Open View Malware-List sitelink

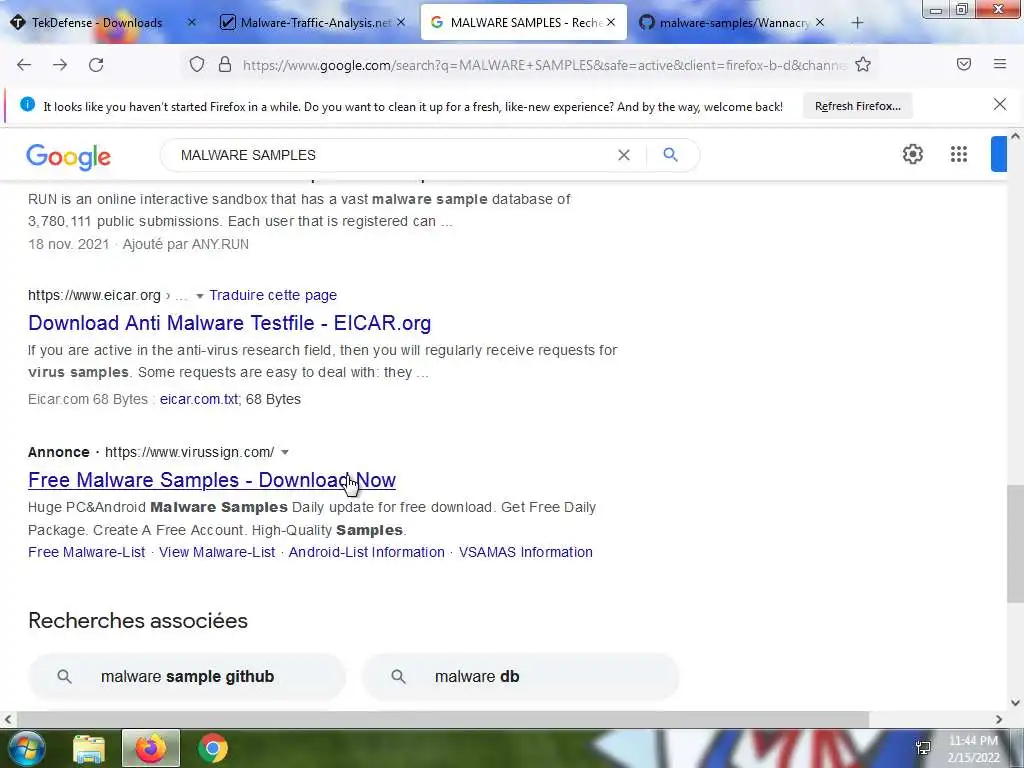pyautogui.click(x=217, y=552)
